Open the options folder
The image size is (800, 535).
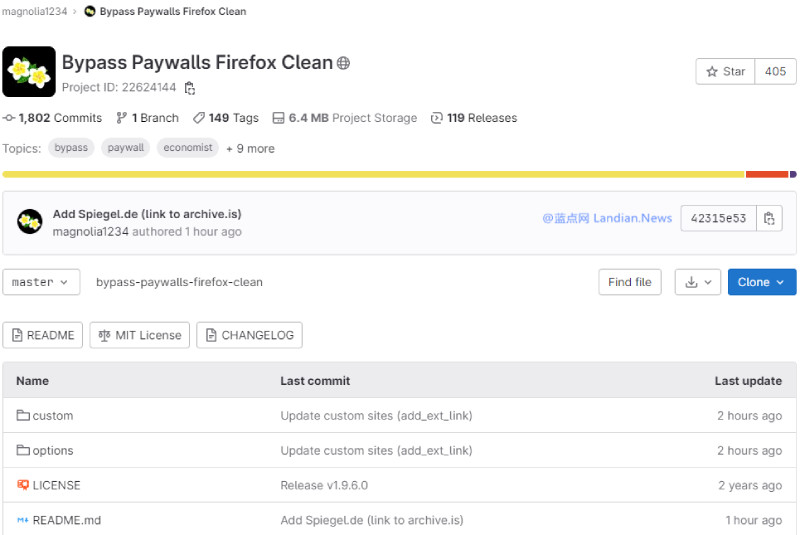(x=53, y=450)
